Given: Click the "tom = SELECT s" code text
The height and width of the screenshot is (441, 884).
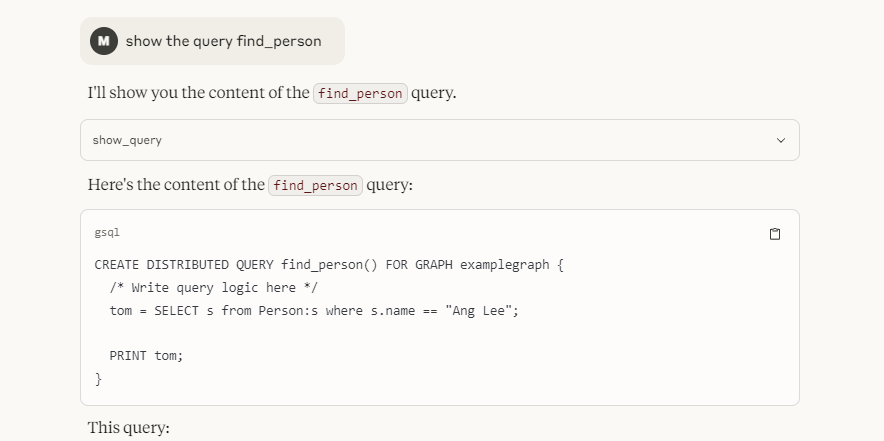Looking at the screenshot, I should tap(160, 310).
